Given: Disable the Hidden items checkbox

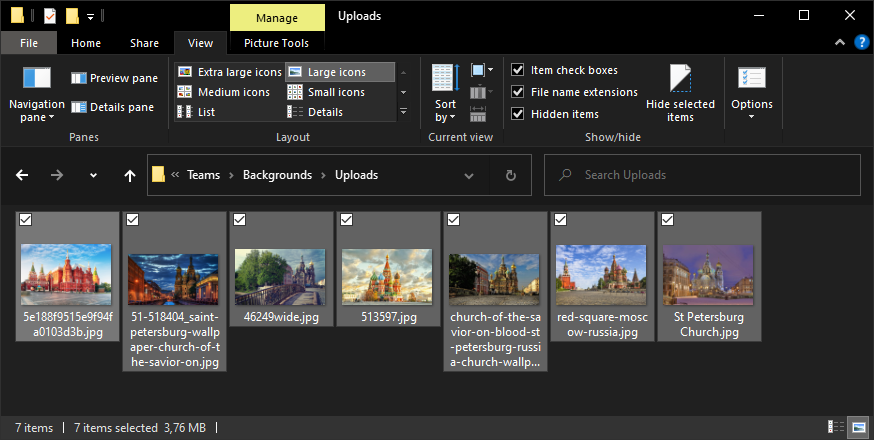Looking at the screenshot, I should 518,114.
